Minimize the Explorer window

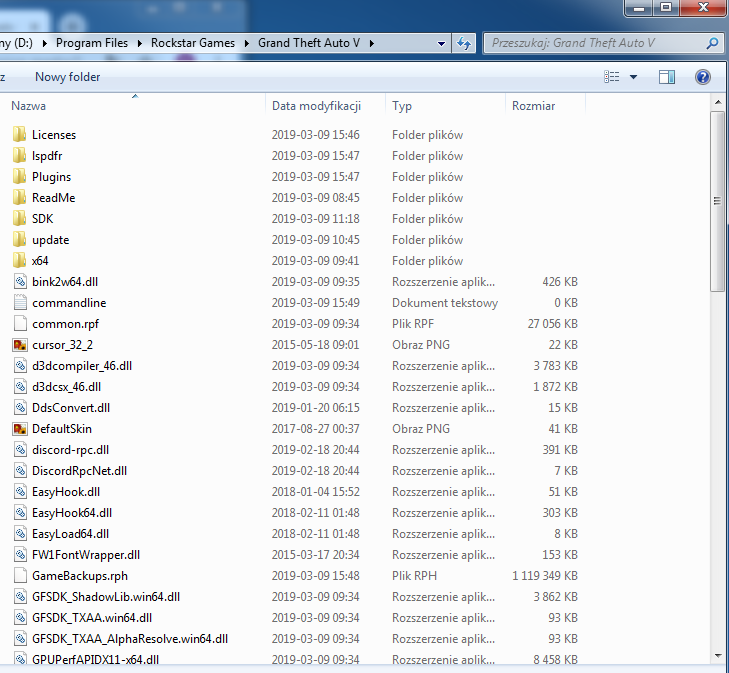(639, 8)
